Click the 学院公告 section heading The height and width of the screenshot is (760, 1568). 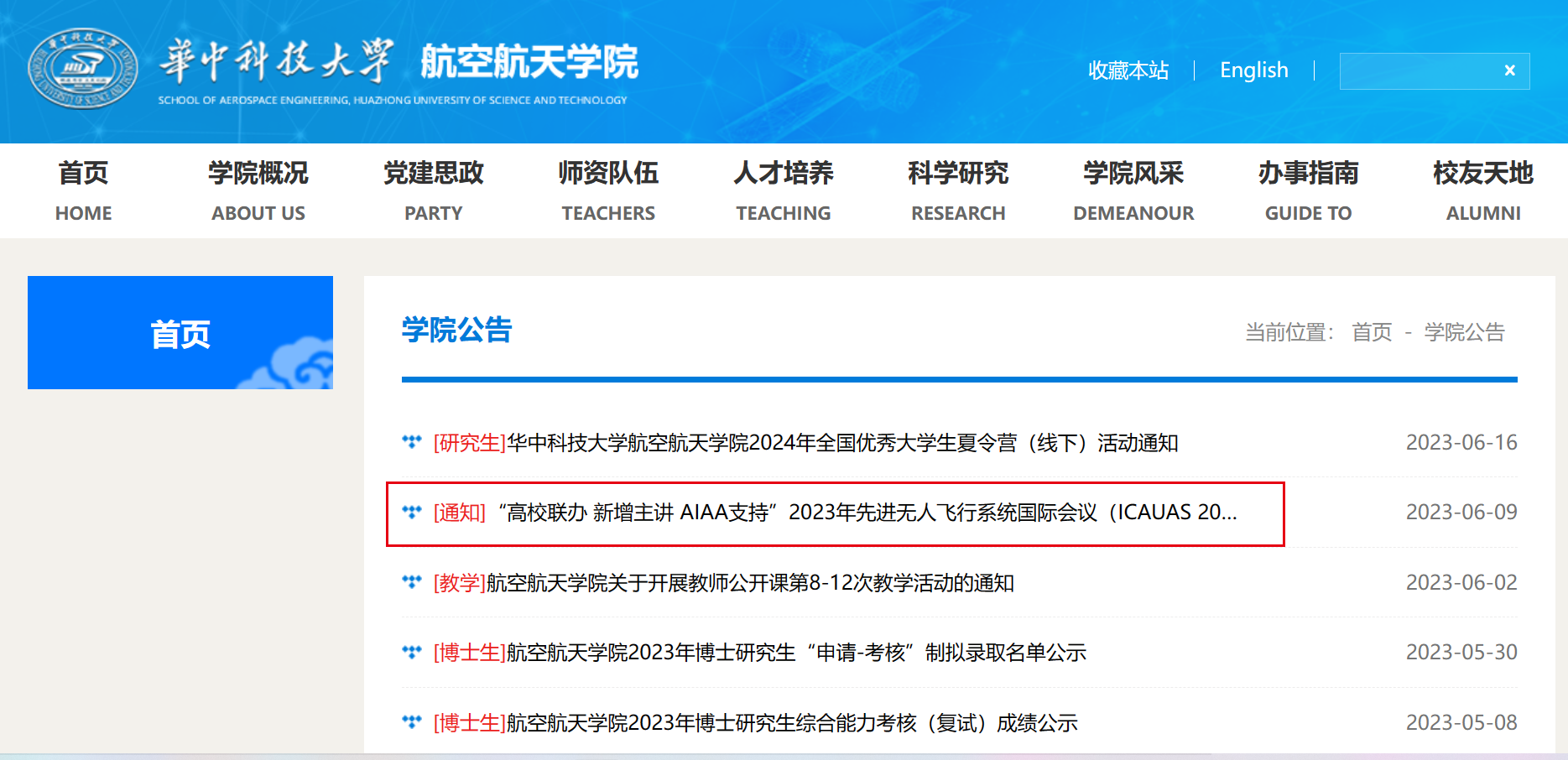click(x=456, y=330)
